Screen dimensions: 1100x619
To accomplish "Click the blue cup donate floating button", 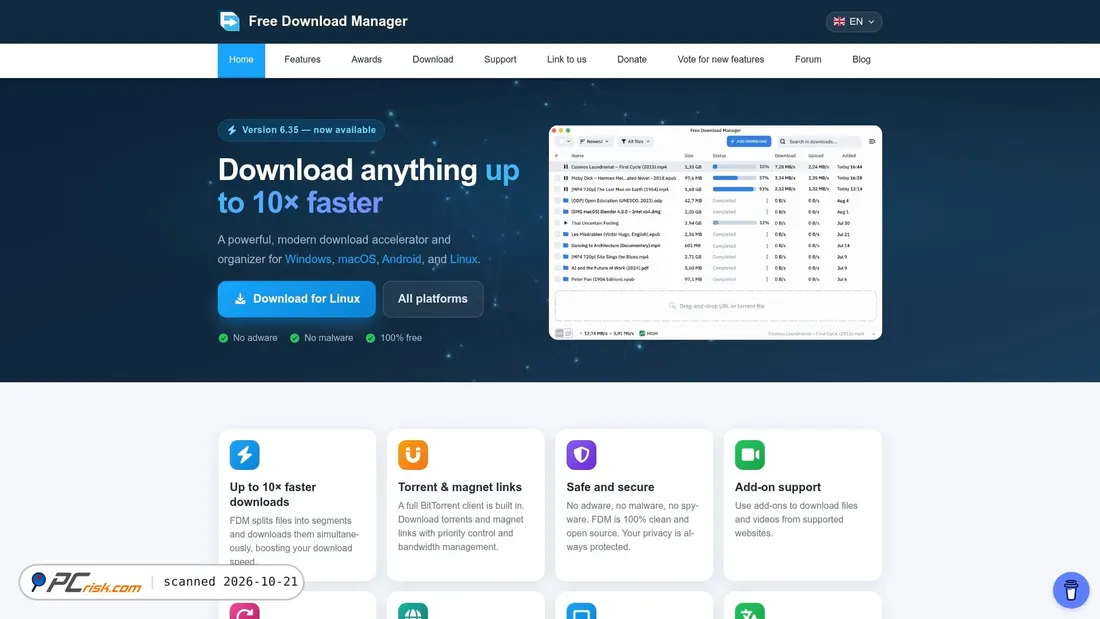I will click(x=1071, y=590).
